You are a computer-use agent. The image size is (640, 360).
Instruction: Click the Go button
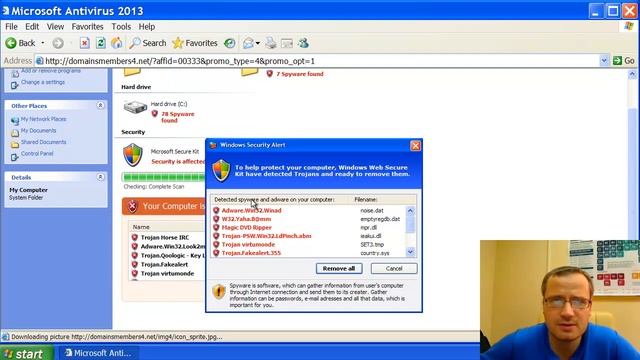tap(624, 61)
